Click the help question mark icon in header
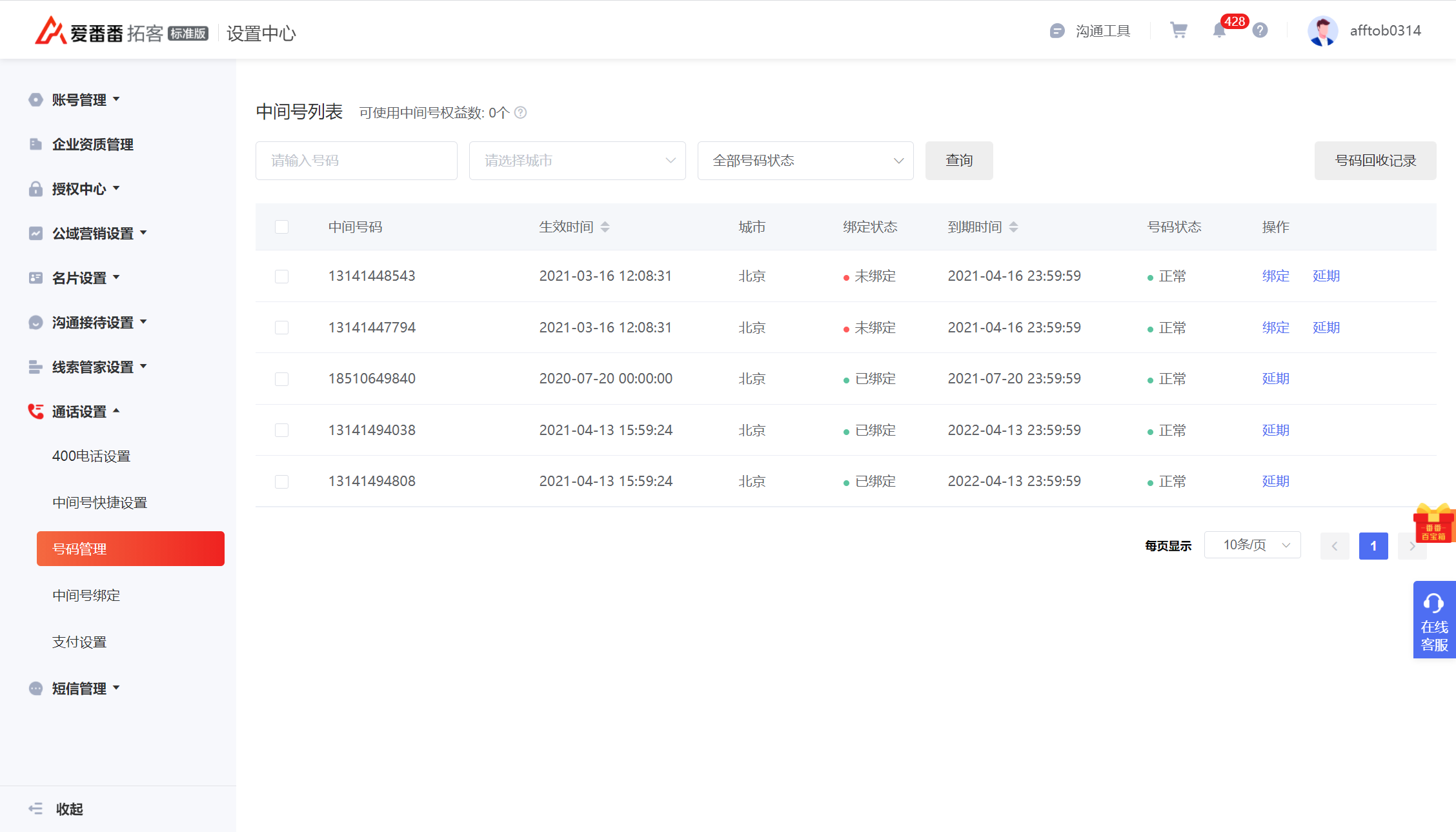1456x832 pixels. coord(1260,30)
